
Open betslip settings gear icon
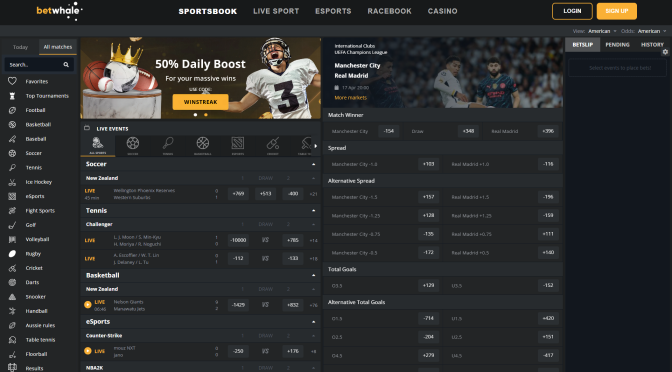coord(665,52)
